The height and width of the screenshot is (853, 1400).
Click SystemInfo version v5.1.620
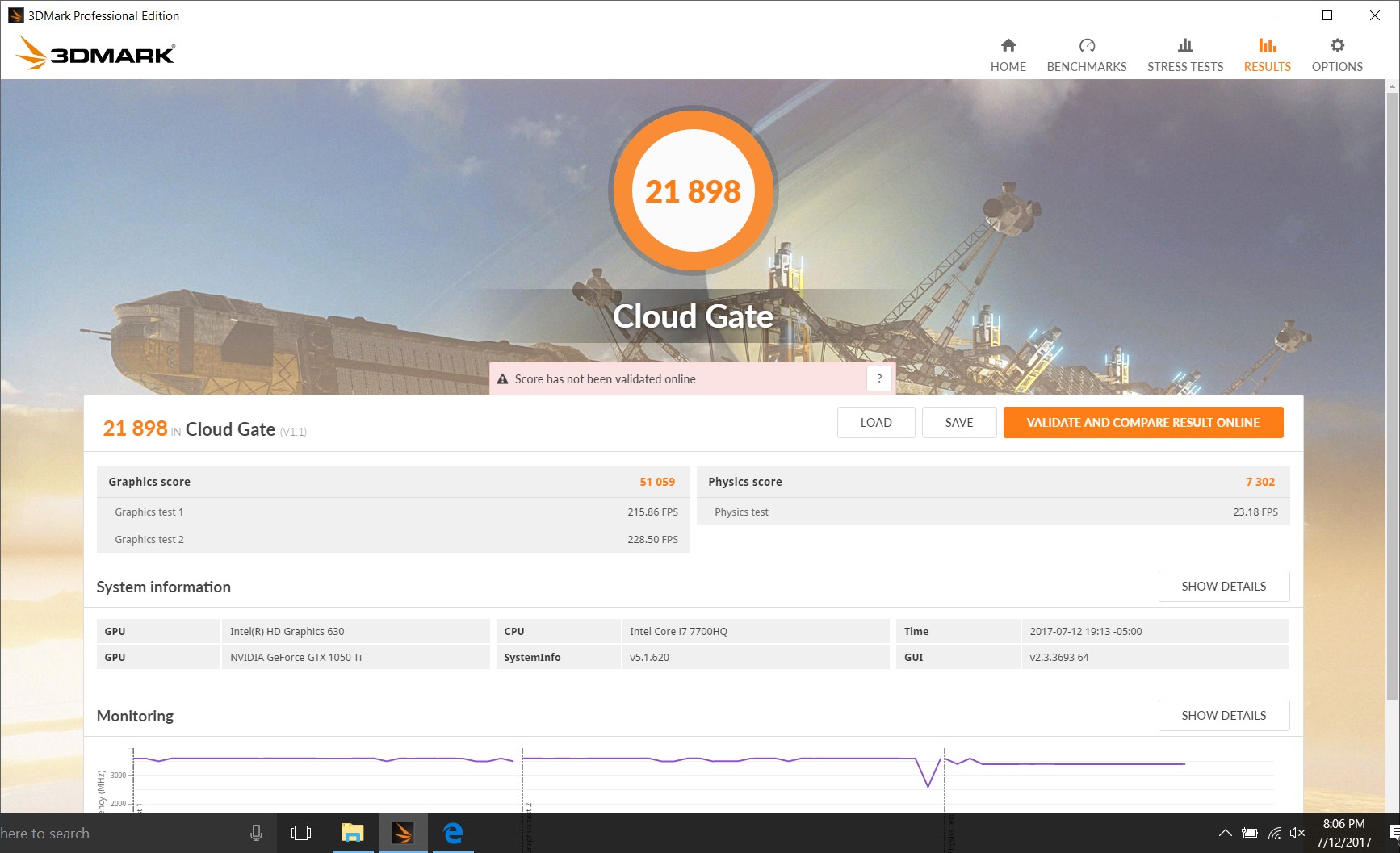click(755, 657)
